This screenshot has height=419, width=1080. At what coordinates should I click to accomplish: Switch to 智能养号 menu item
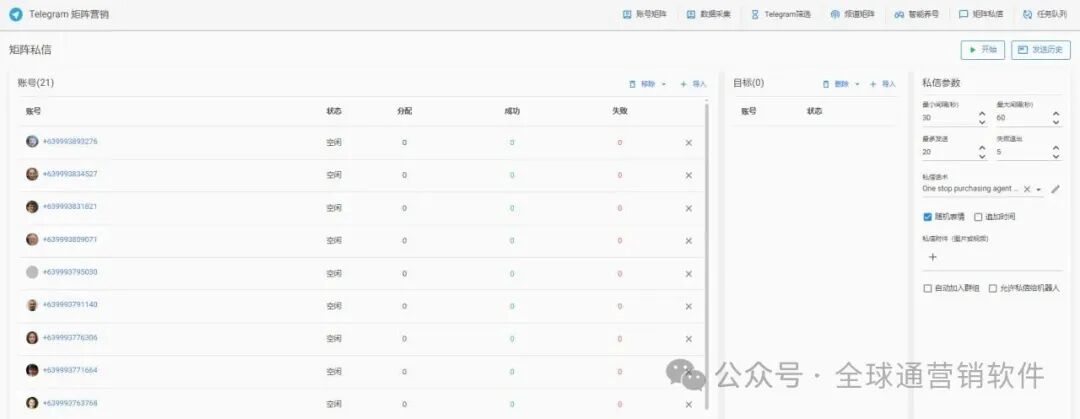917,14
